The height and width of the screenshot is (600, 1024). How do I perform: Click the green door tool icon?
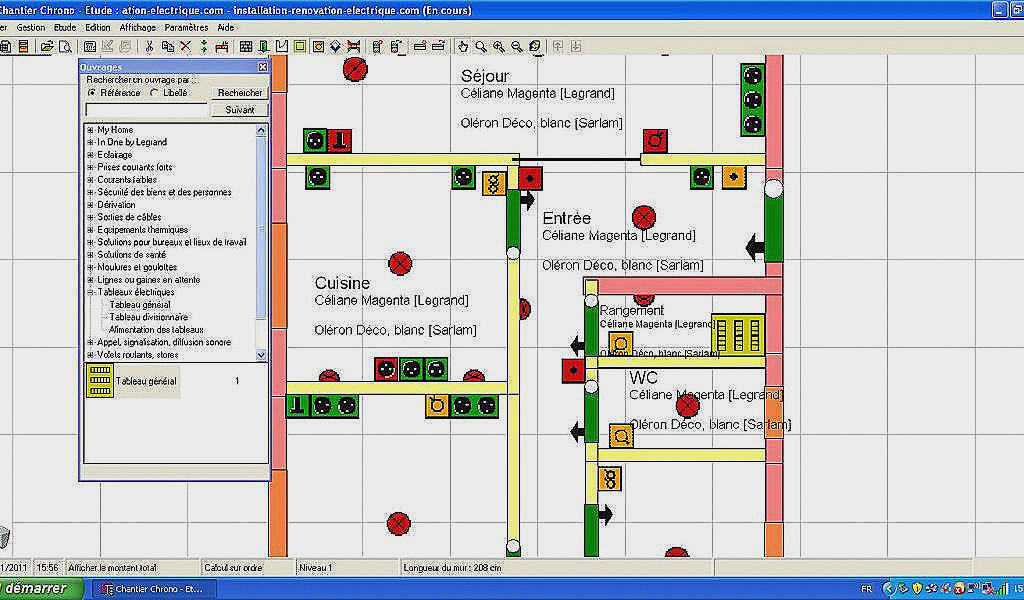(264, 46)
